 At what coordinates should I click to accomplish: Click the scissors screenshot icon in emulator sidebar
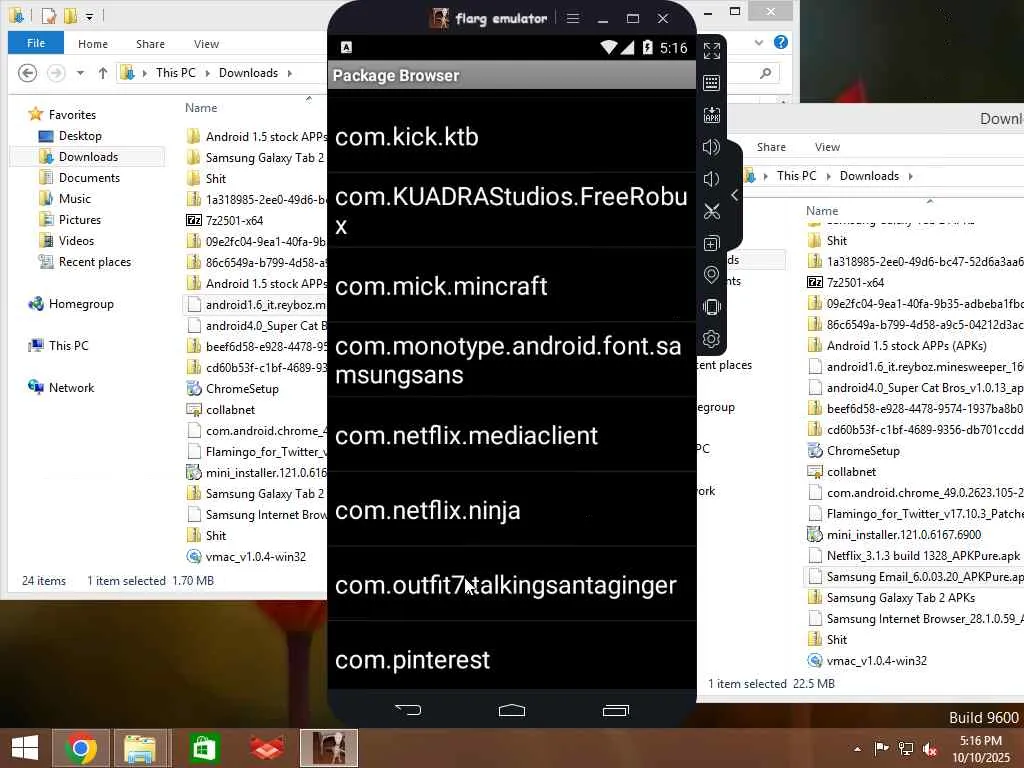click(712, 211)
